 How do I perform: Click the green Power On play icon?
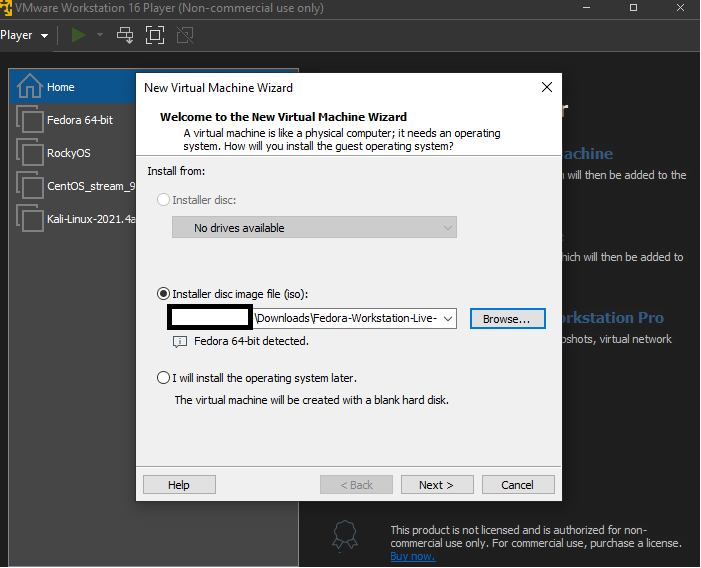(x=79, y=35)
